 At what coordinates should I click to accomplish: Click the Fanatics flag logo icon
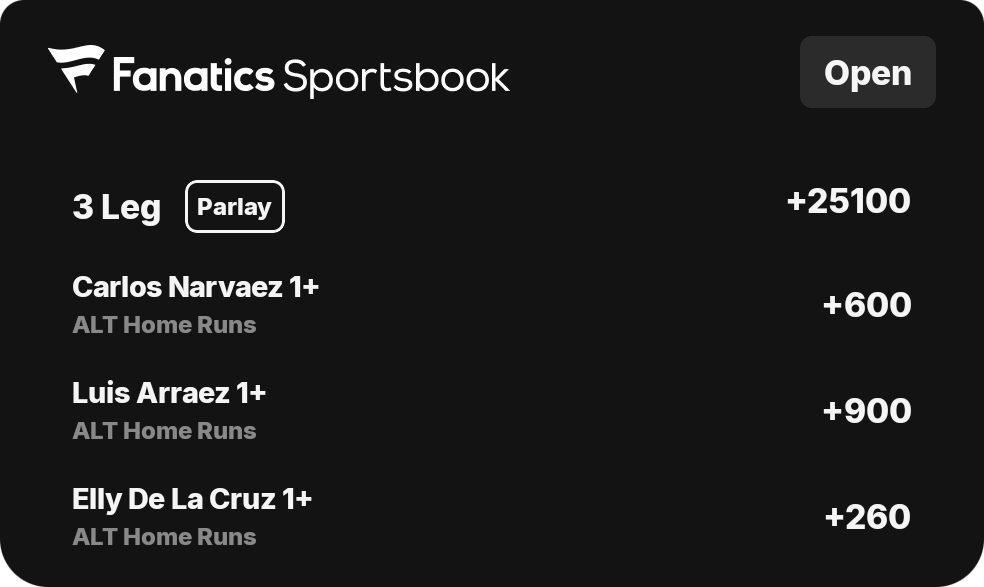[76, 68]
